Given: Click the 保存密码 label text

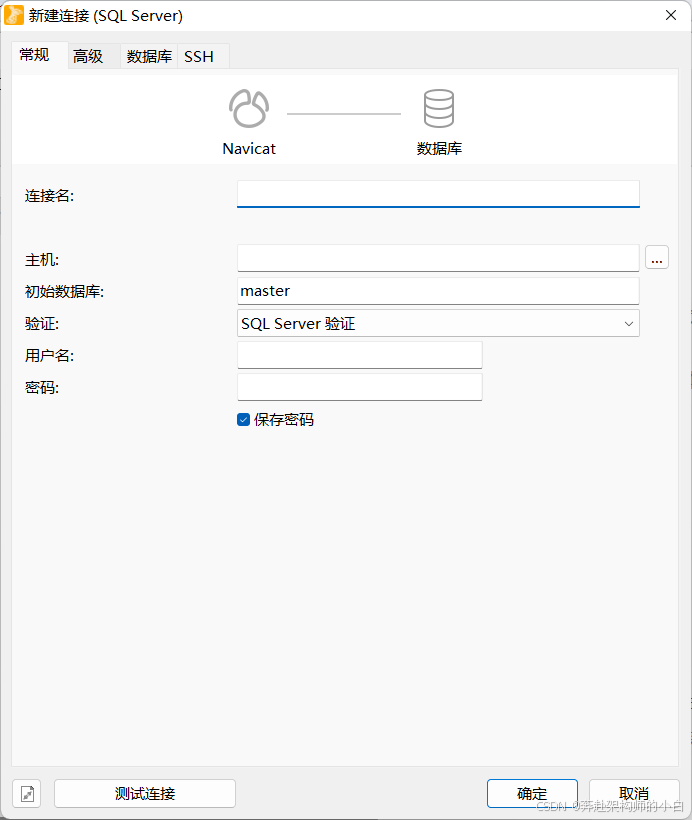Looking at the screenshot, I should (284, 419).
